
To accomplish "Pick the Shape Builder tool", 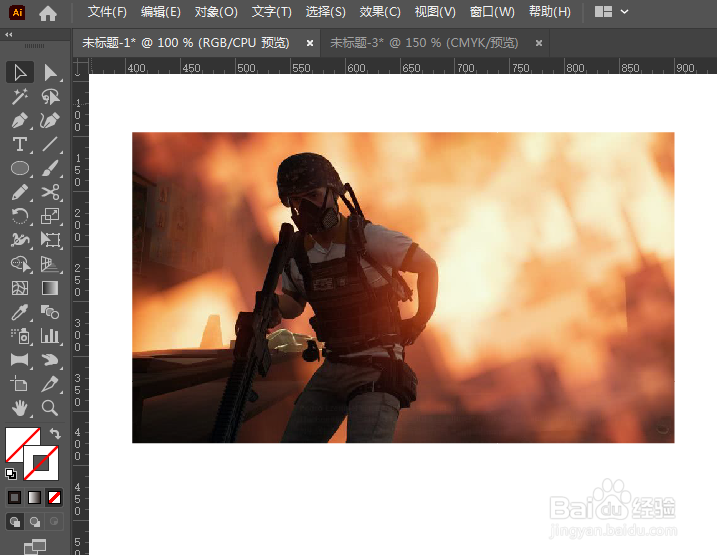I will click(x=20, y=264).
